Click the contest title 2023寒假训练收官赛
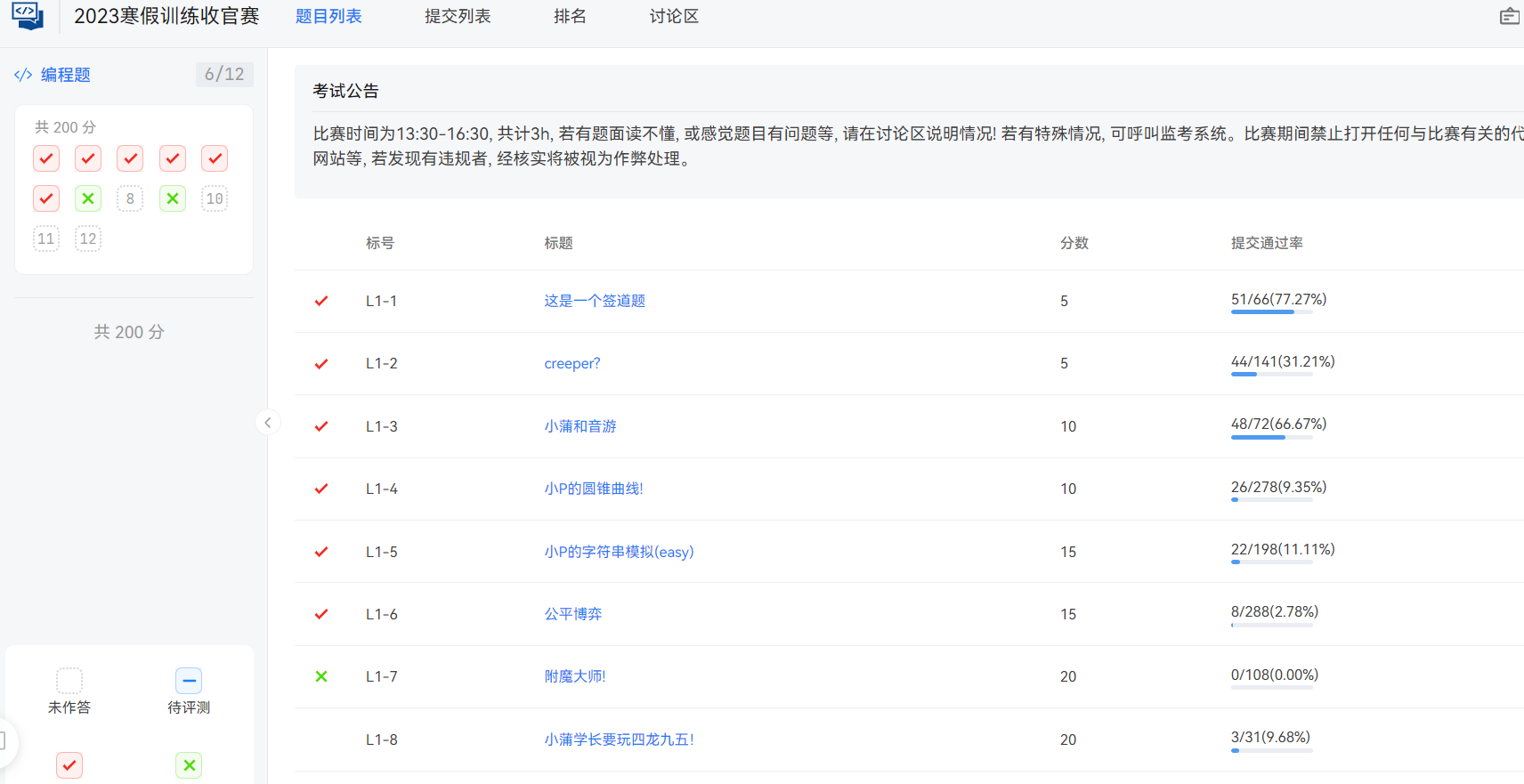Image resolution: width=1524 pixels, height=784 pixels. (166, 16)
